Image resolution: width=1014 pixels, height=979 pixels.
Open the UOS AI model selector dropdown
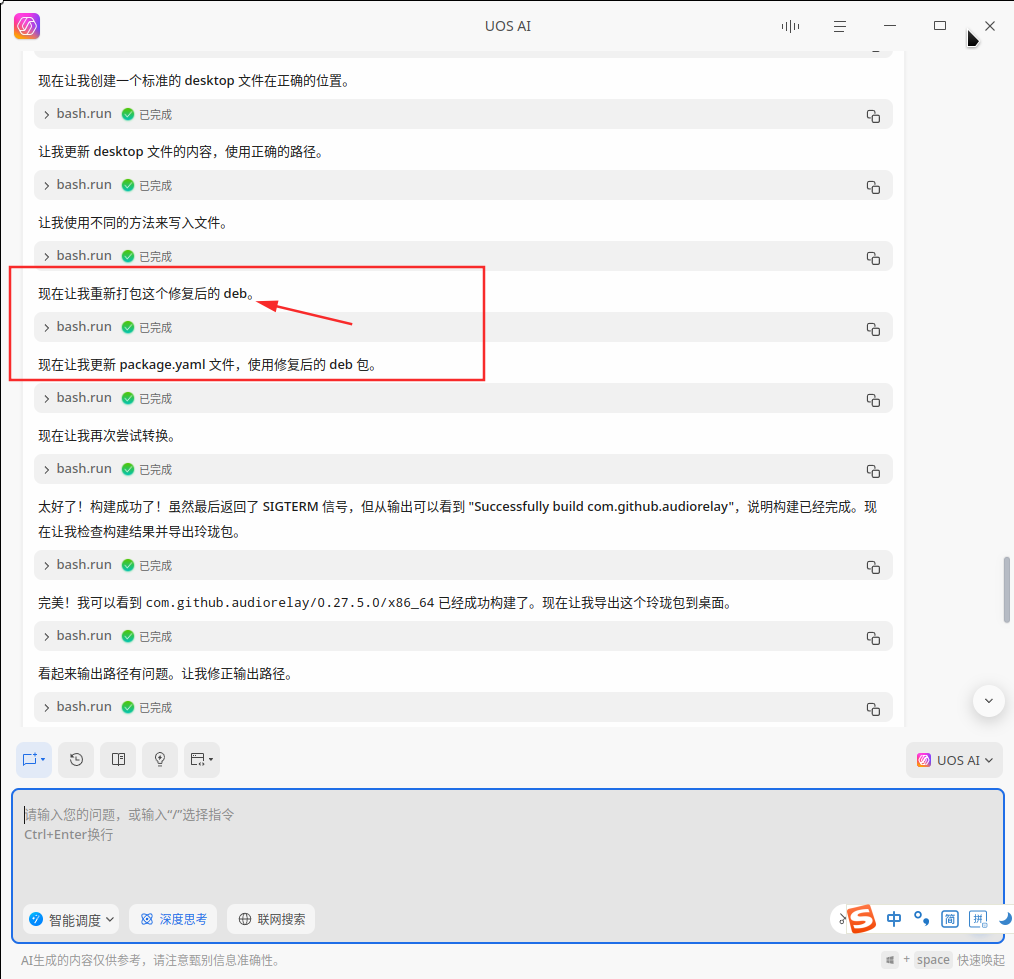954,760
